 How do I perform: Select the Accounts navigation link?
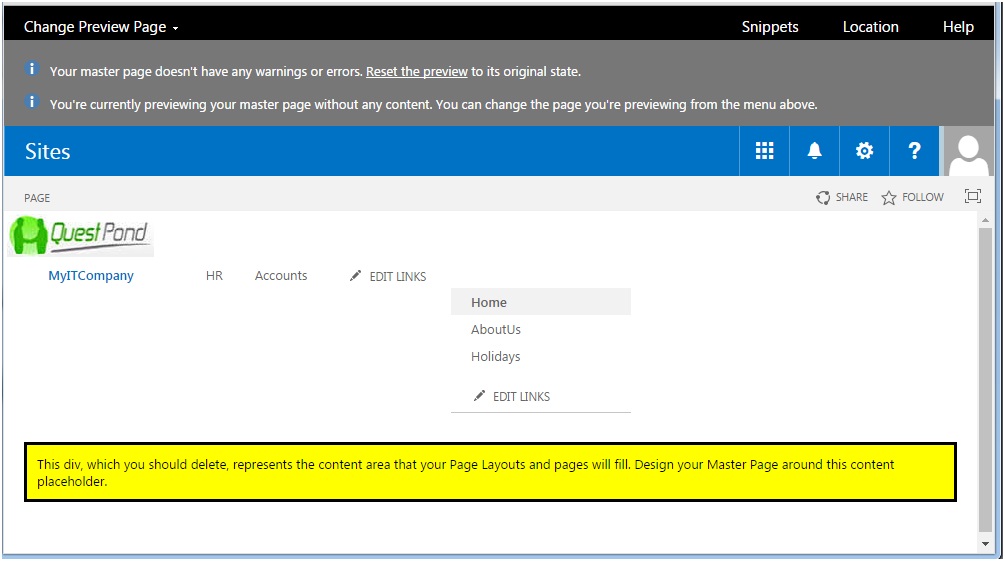281,276
